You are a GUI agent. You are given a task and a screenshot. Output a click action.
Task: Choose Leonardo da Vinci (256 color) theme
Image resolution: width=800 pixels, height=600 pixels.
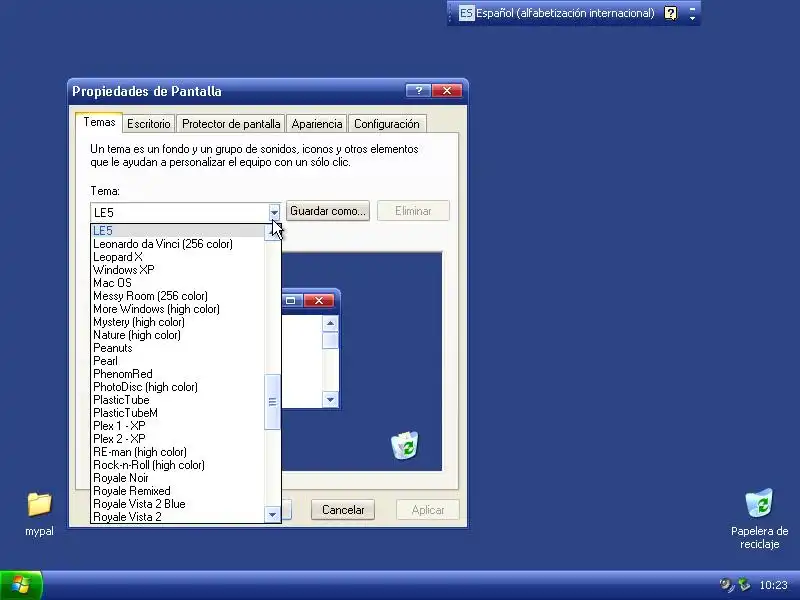click(178, 244)
